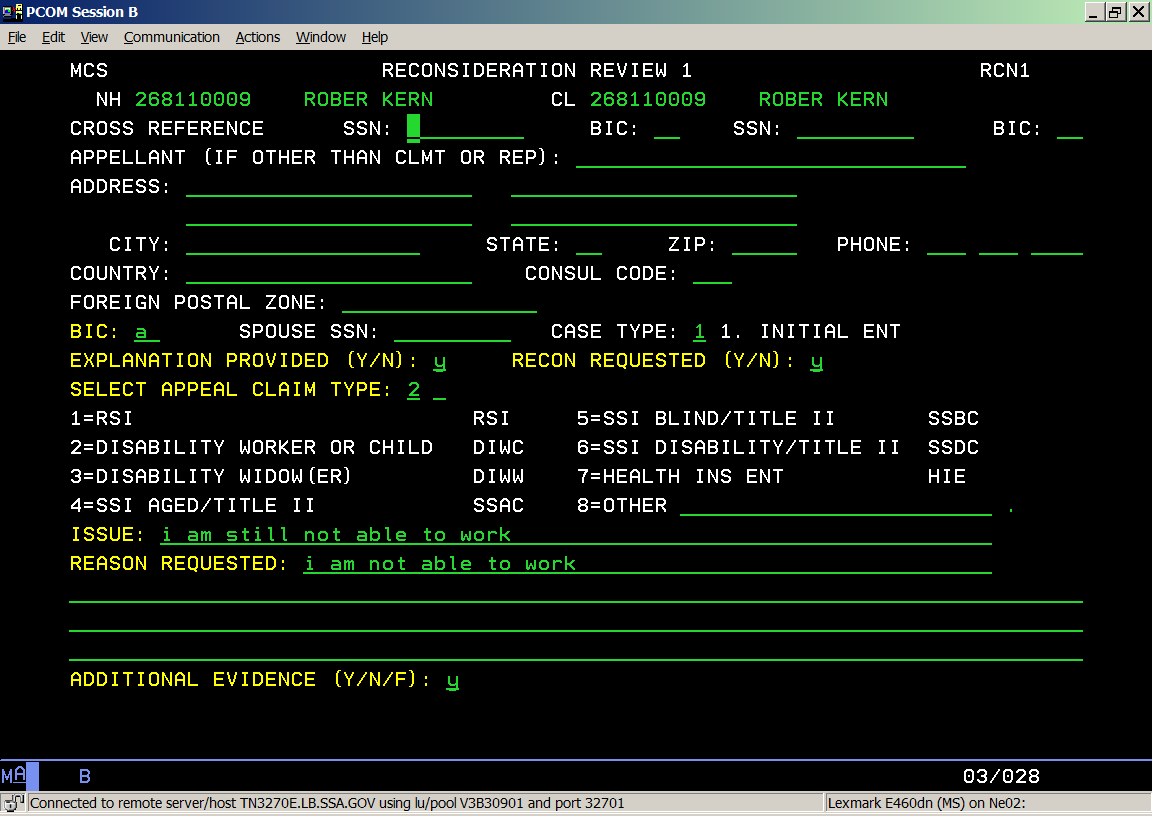
Task: Open the Actions menu
Action: [x=257, y=37]
